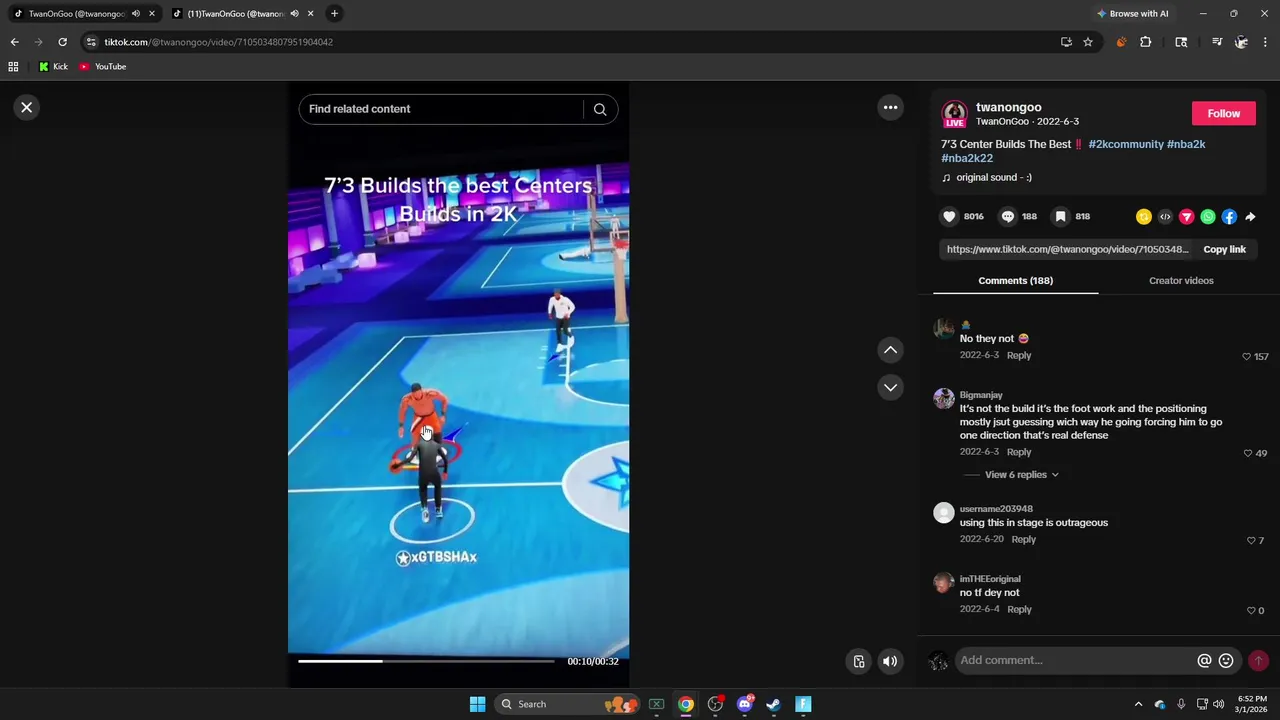Open the #nba2k22 hashtag

click(967, 158)
